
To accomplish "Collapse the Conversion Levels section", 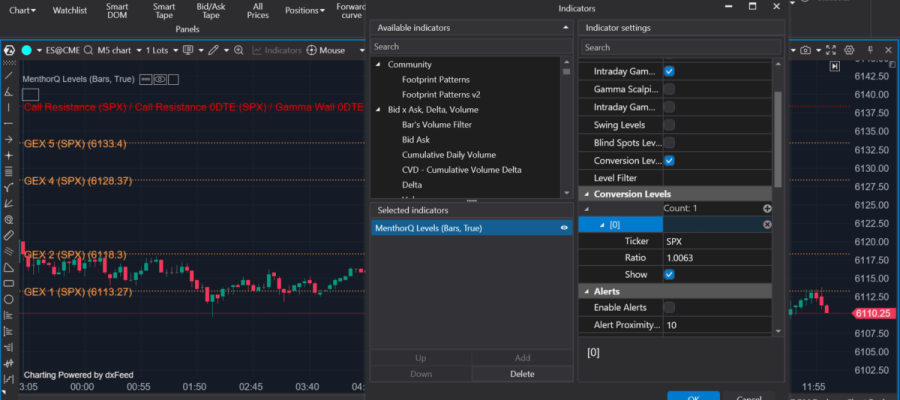I will tap(586, 194).
